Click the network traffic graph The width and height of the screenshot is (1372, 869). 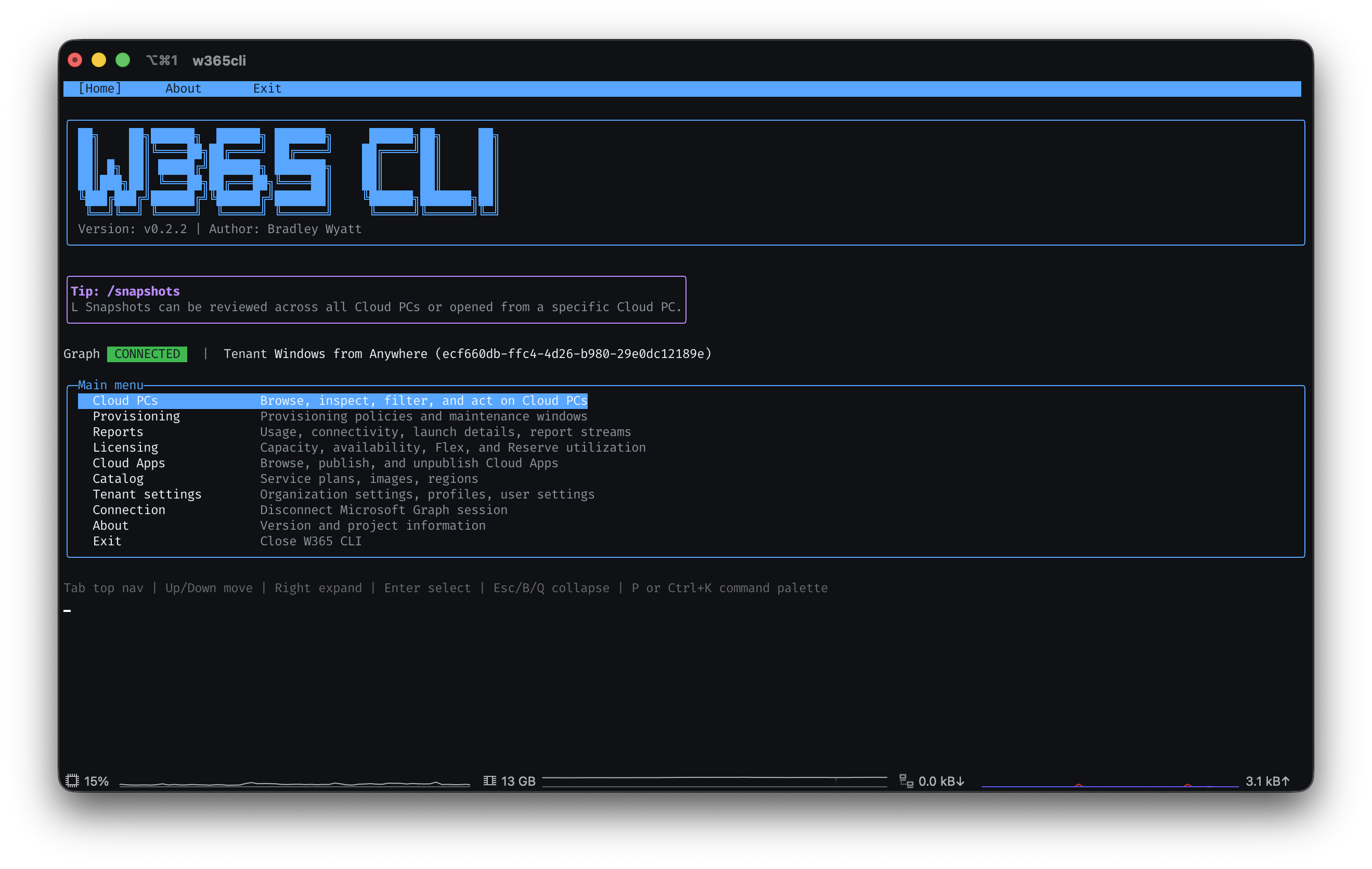coord(1110,784)
